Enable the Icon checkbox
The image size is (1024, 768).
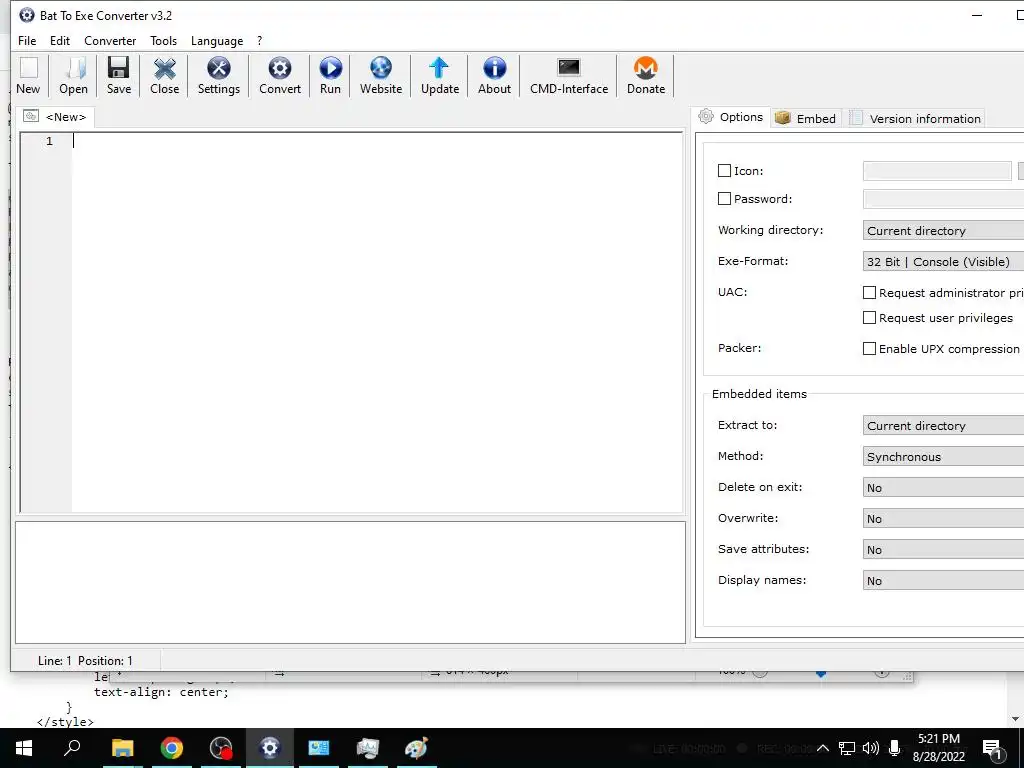click(x=724, y=170)
